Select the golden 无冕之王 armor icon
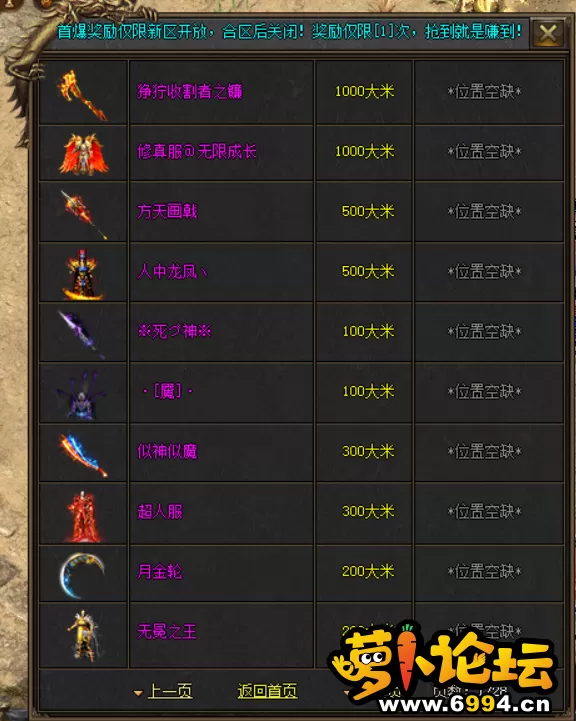 point(83,635)
